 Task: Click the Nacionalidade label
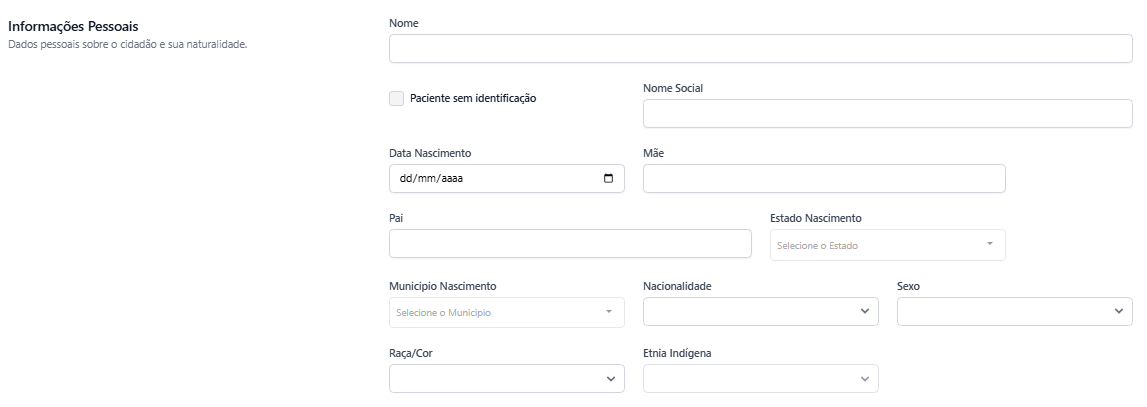tap(677, 285)
